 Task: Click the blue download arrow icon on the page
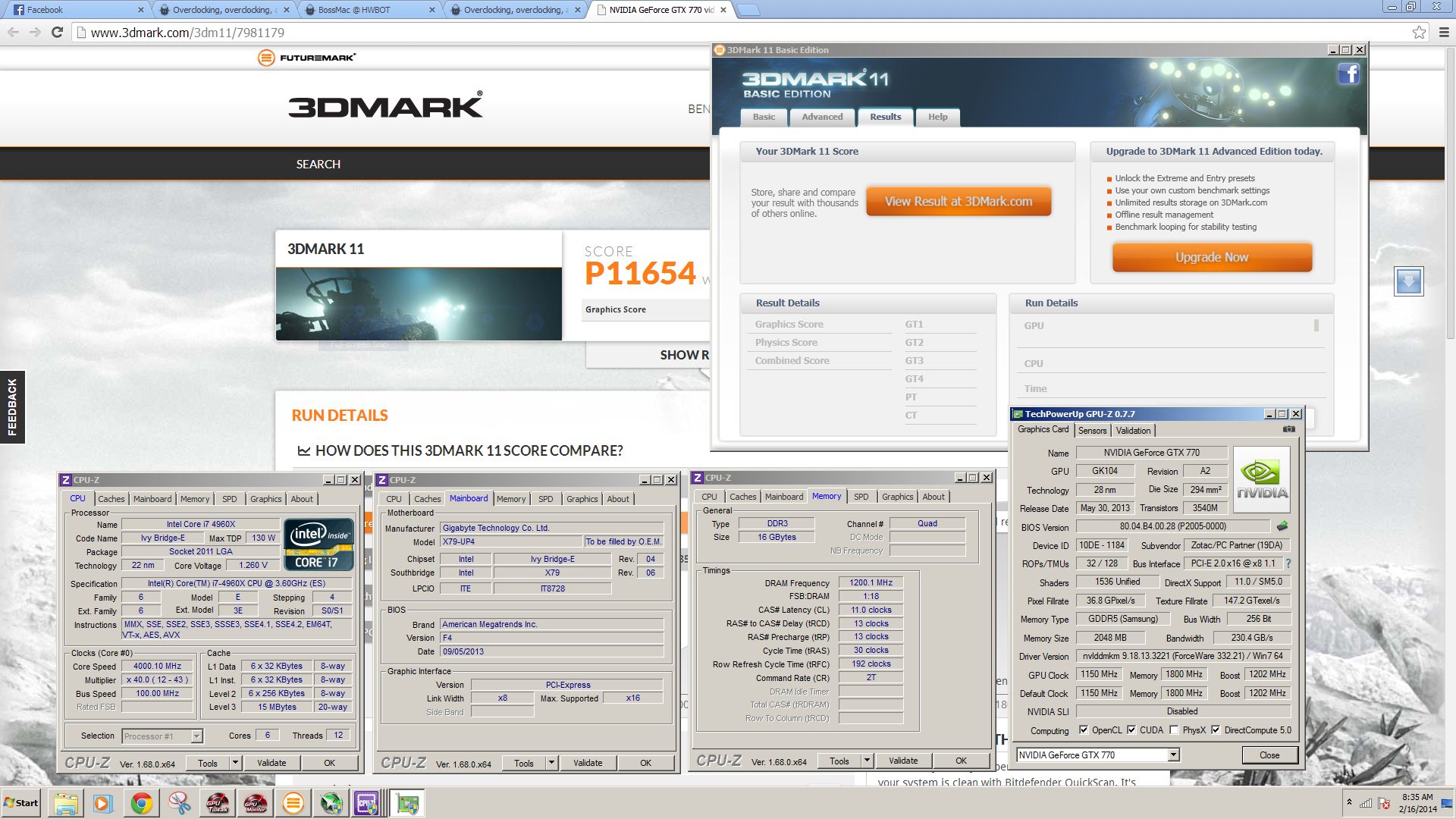[1408, 281]
